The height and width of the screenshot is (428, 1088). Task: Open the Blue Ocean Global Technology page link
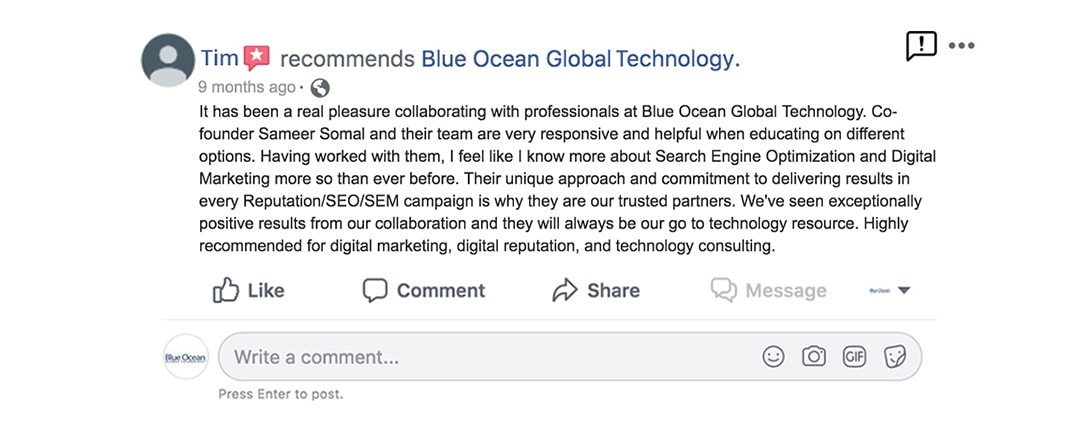pyautogui.click(x=581, y=60)
